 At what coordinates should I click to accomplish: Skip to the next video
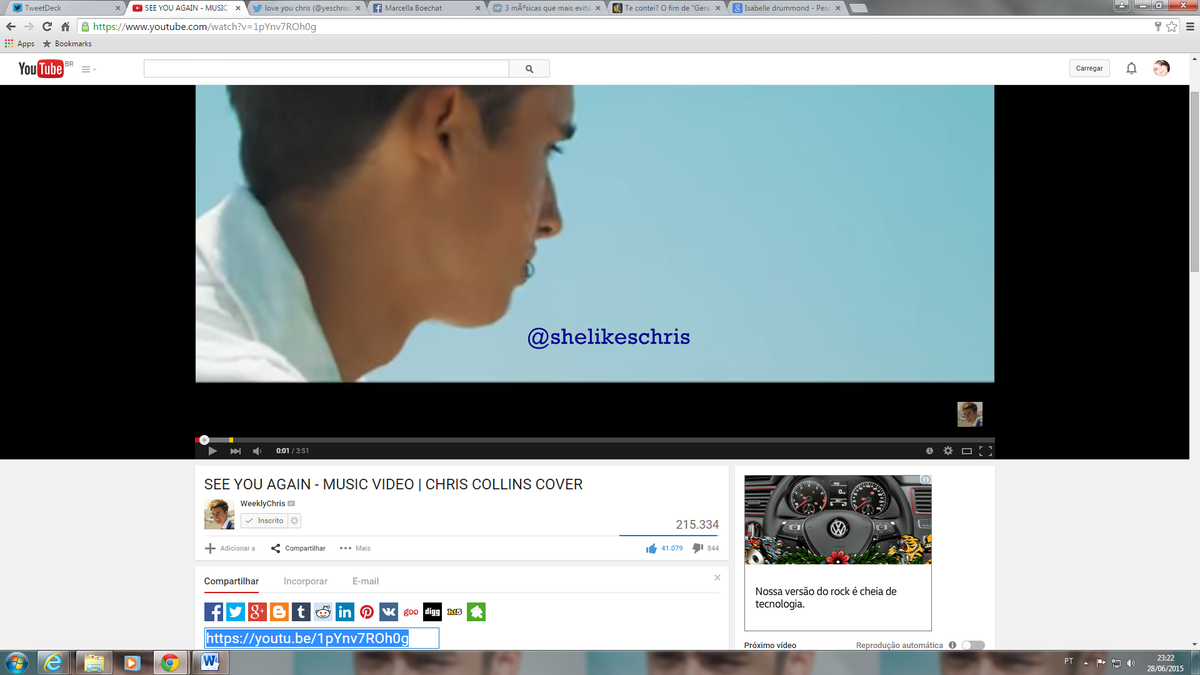pos(236,451)
